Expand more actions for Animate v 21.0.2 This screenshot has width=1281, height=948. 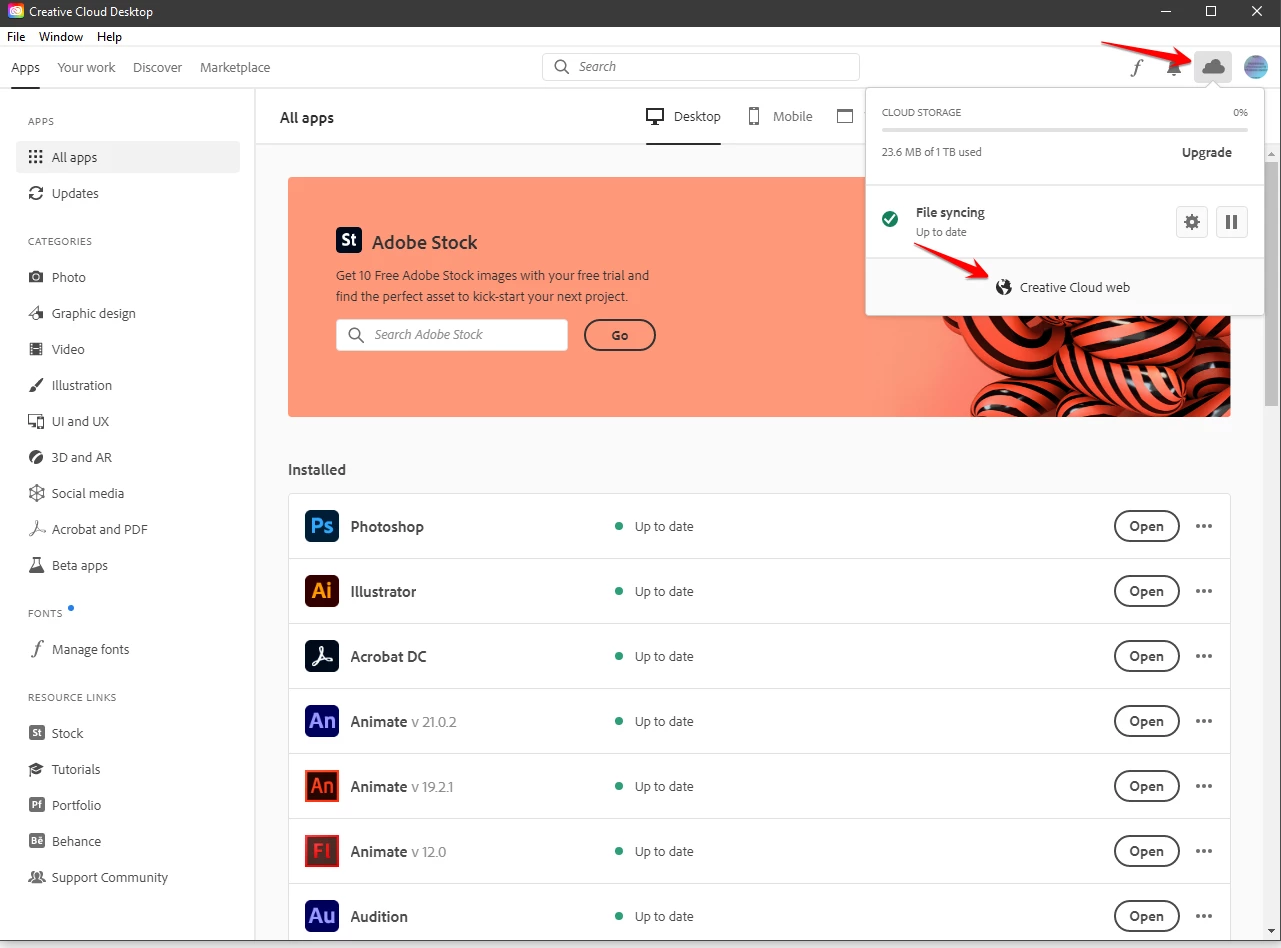pyautogui.click(x=1204, y=721)
